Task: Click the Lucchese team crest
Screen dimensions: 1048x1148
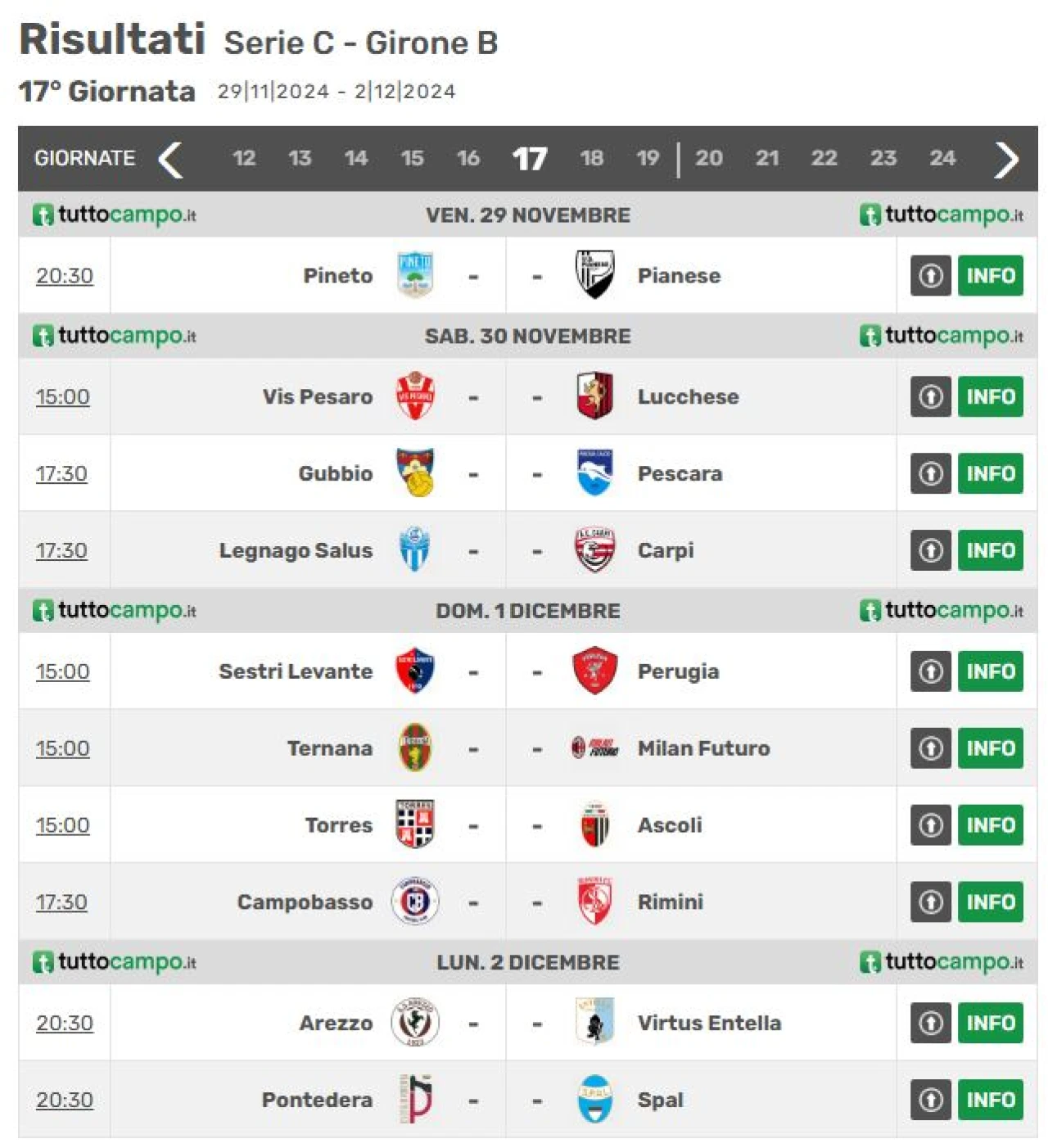Action: click(594, 396)
